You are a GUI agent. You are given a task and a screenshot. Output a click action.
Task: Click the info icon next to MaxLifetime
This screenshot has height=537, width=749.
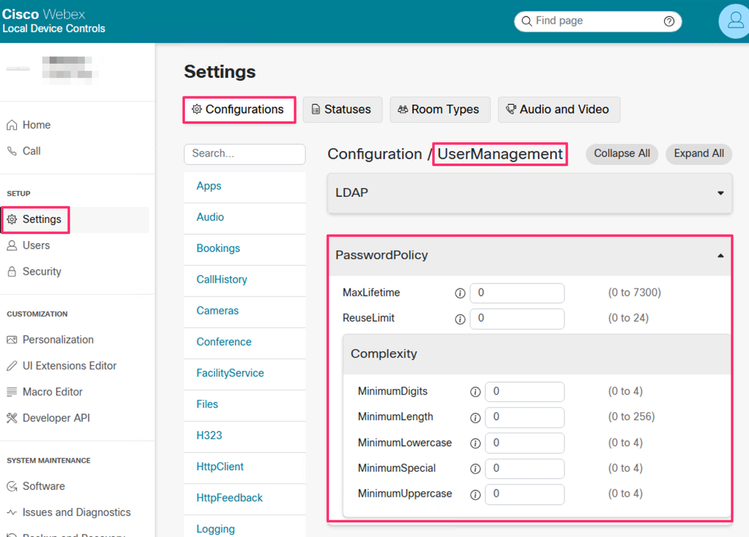pyautogui.click(x=460, y=293)
